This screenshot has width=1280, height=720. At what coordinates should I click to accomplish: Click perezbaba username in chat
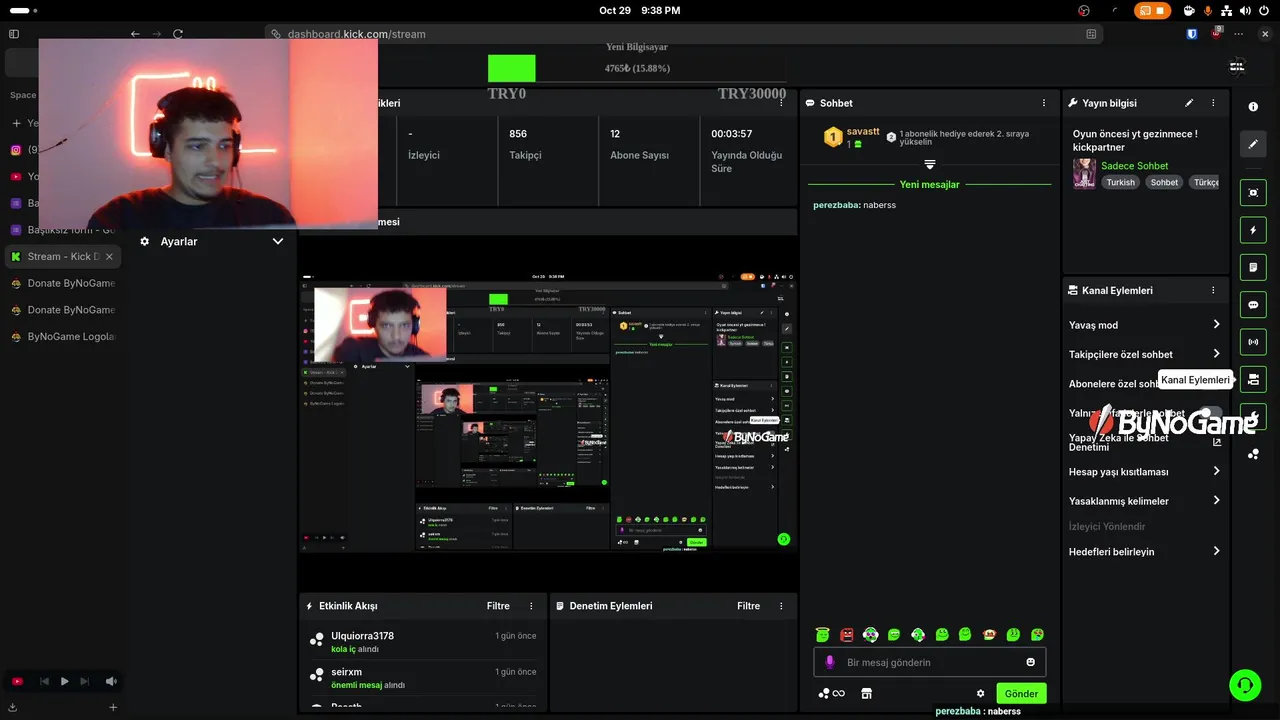[x=836, y=205]
